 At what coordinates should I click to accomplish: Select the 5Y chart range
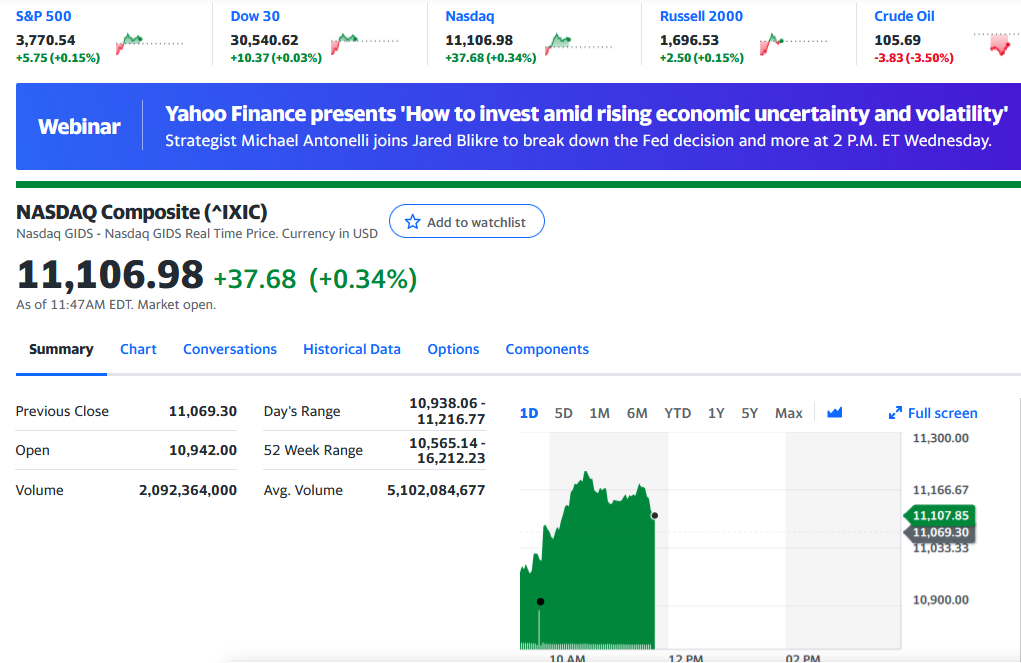(x=749, y=413)
